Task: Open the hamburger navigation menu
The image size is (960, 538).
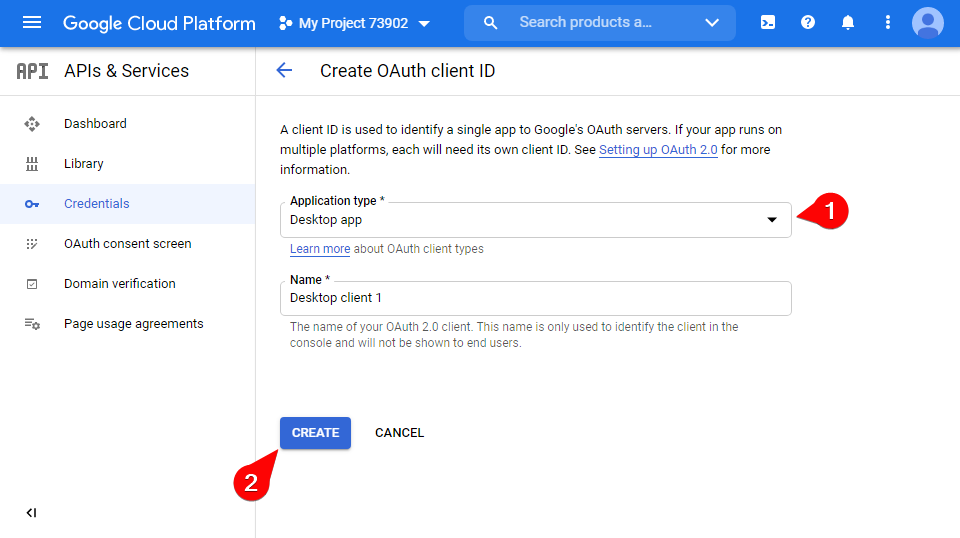Action: (x=32, y=23)
